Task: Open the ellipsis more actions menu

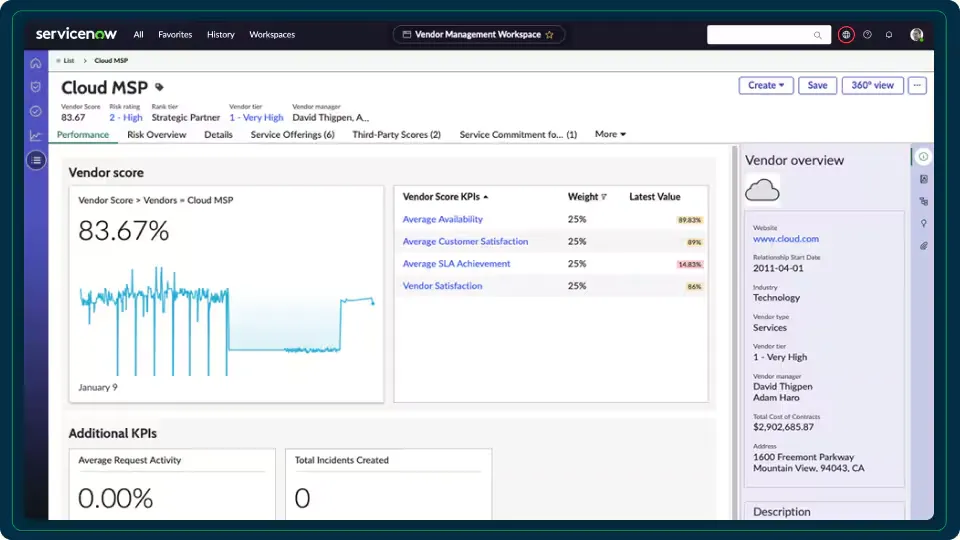Action: click(916, 86)
